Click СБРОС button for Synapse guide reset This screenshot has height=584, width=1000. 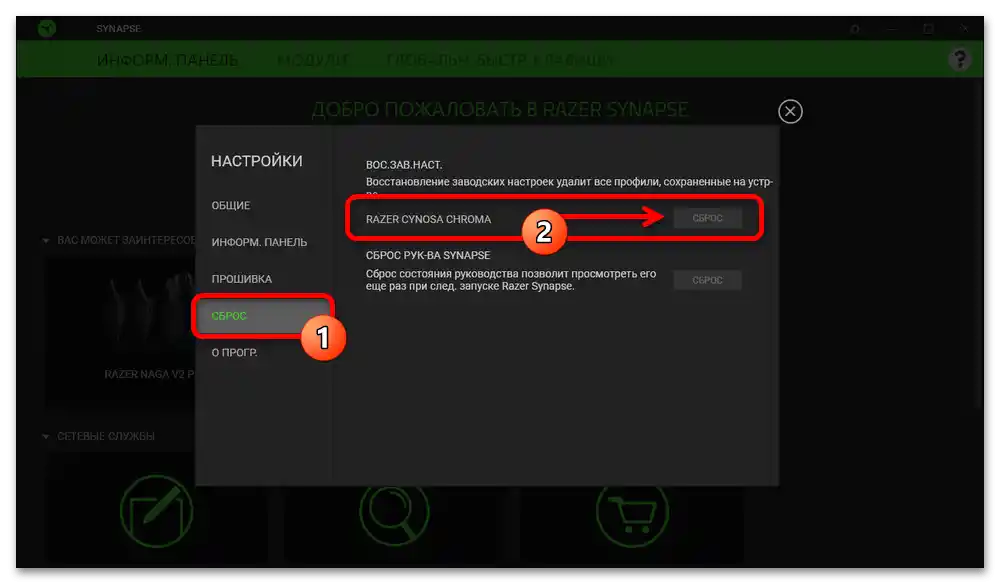(x=707, y=281)
